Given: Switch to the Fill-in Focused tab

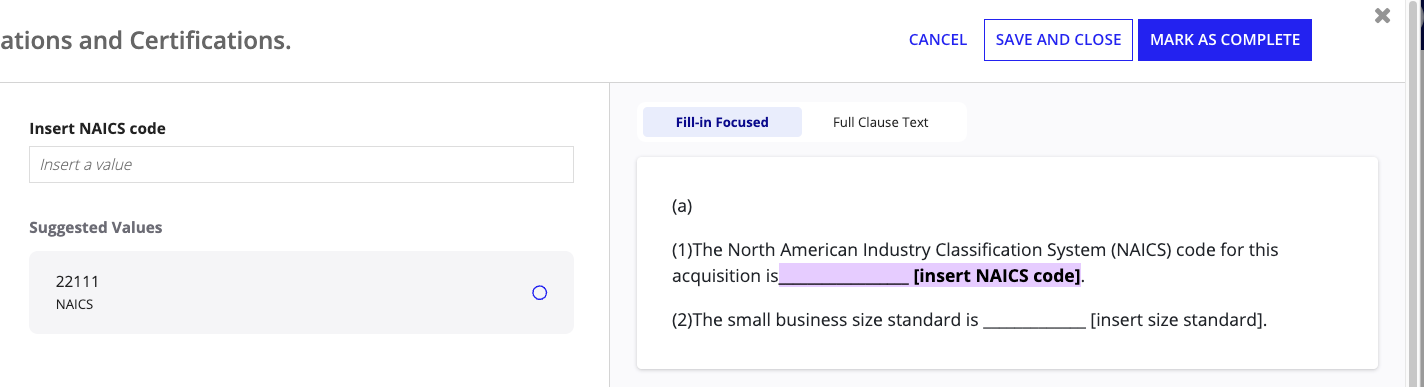Looking at the screenshot, I should coord(722,122).
